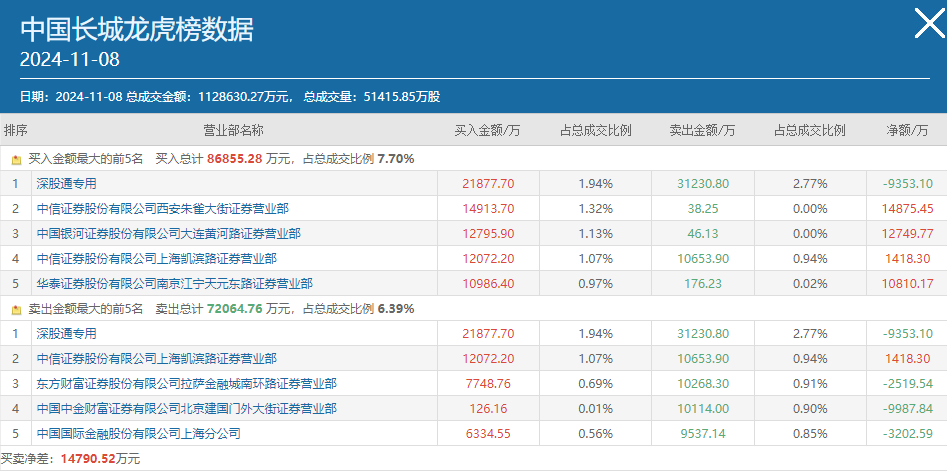
Task: Select the net difference 14790.52
Action: click(88, 459)
